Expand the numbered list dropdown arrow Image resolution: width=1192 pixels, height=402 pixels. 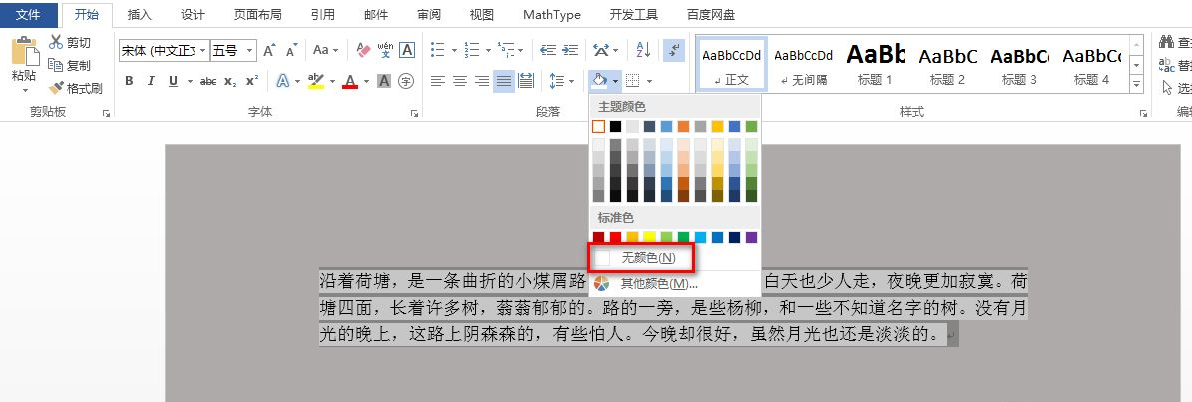[x=487, y=51]
